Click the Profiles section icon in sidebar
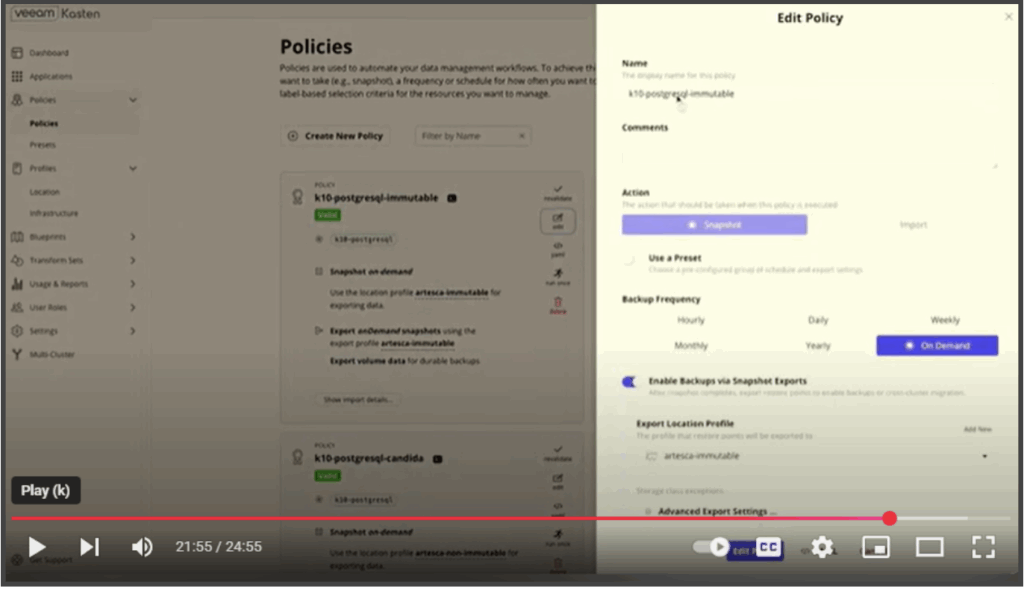Image resolution: width=1024 pixels, height=589 pixels. point(17,168)
